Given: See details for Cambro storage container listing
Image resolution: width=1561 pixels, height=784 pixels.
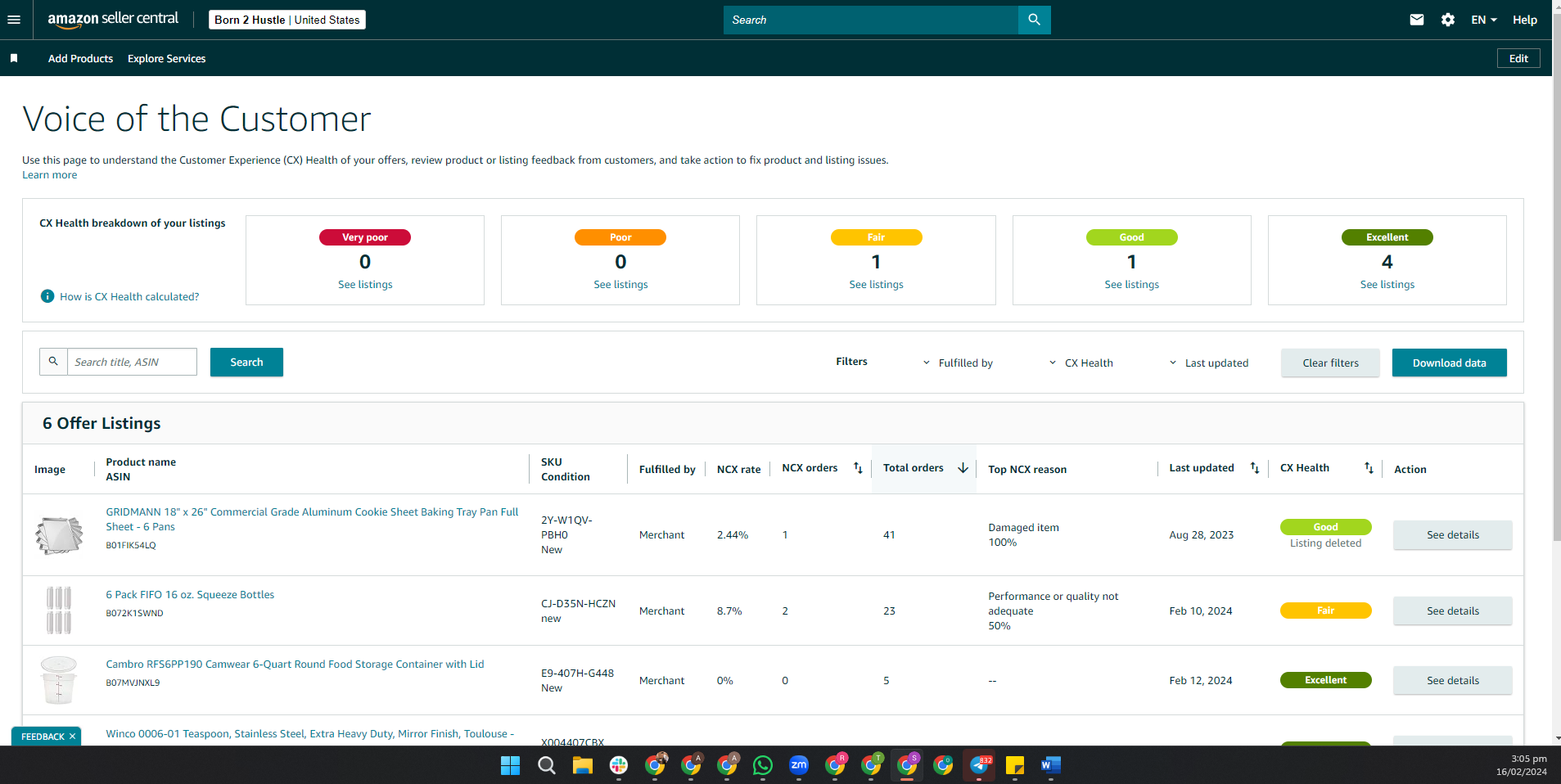Looking at the screenshot, I should [1452, 681].
